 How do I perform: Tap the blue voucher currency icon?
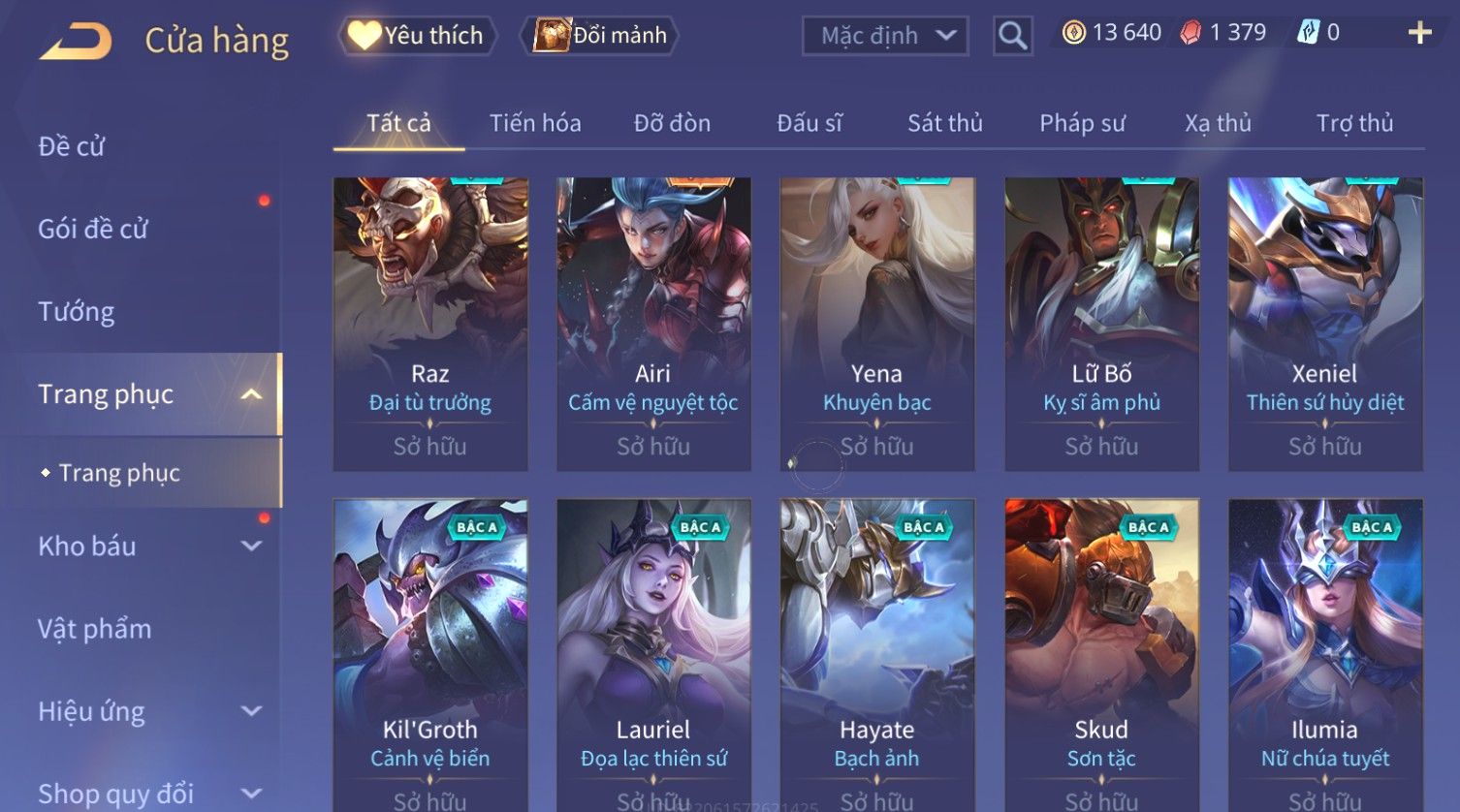(1309, 33)
